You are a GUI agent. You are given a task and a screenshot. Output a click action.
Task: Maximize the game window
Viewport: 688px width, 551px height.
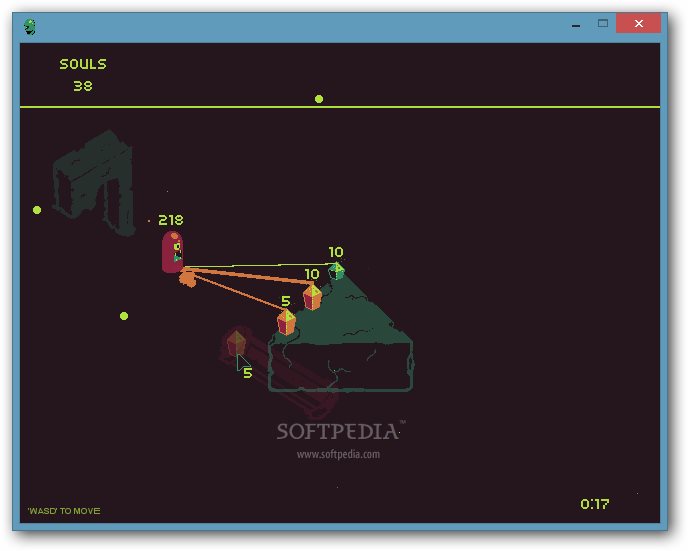(x=603, y=23)
